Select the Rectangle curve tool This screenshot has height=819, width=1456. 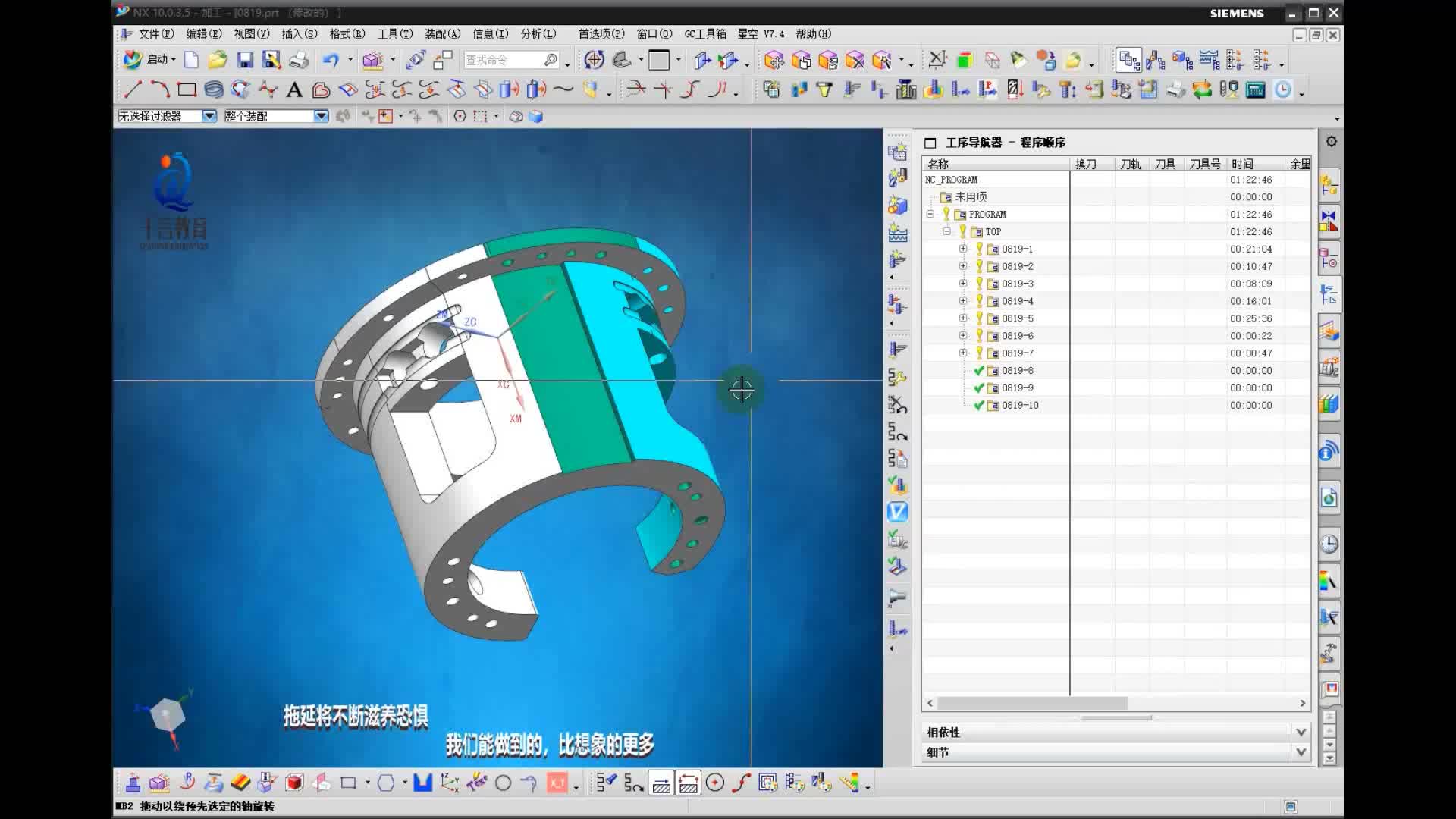coord(187,89)
